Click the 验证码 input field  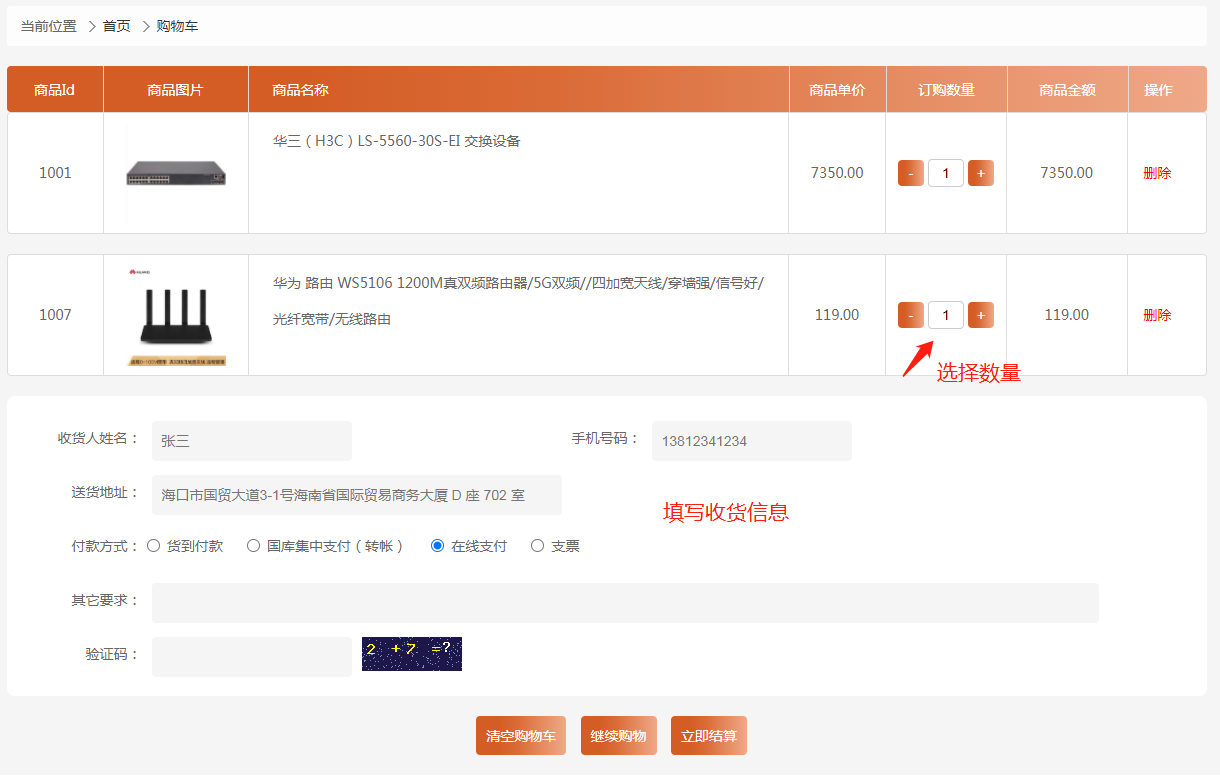pos(252,657)
